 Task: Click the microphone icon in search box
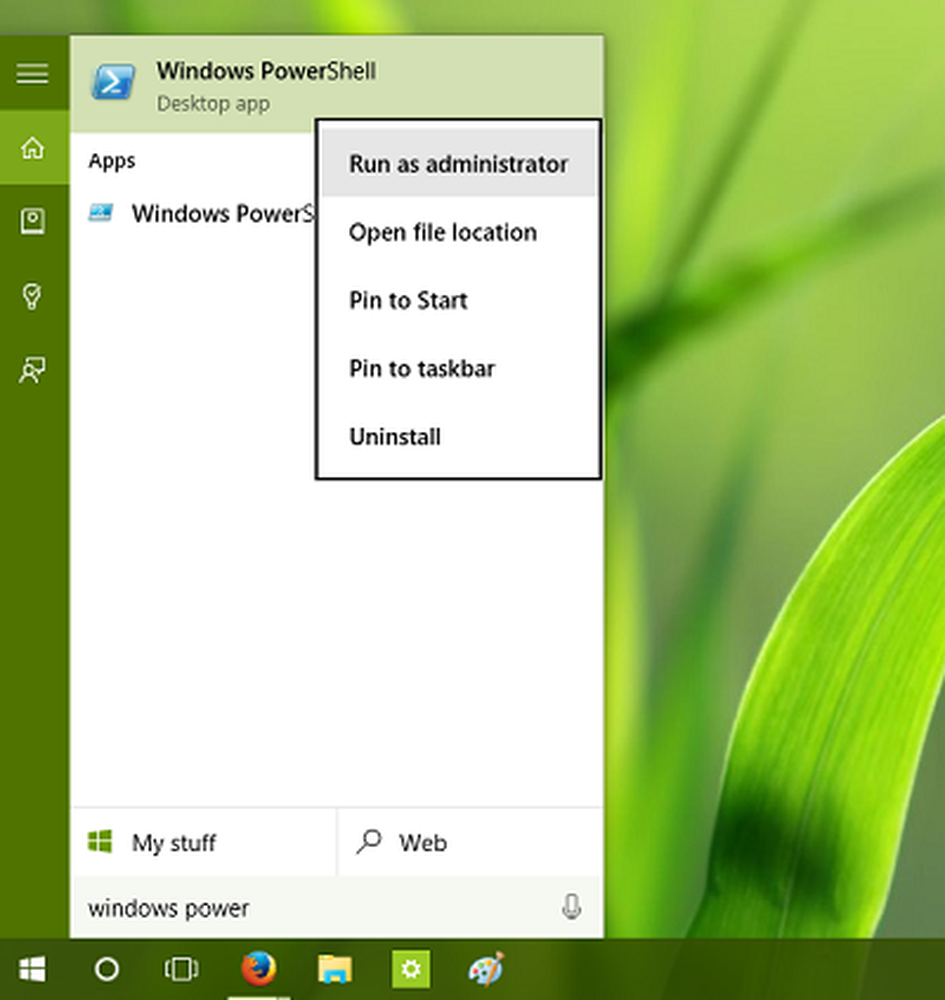tap(571, 906)
